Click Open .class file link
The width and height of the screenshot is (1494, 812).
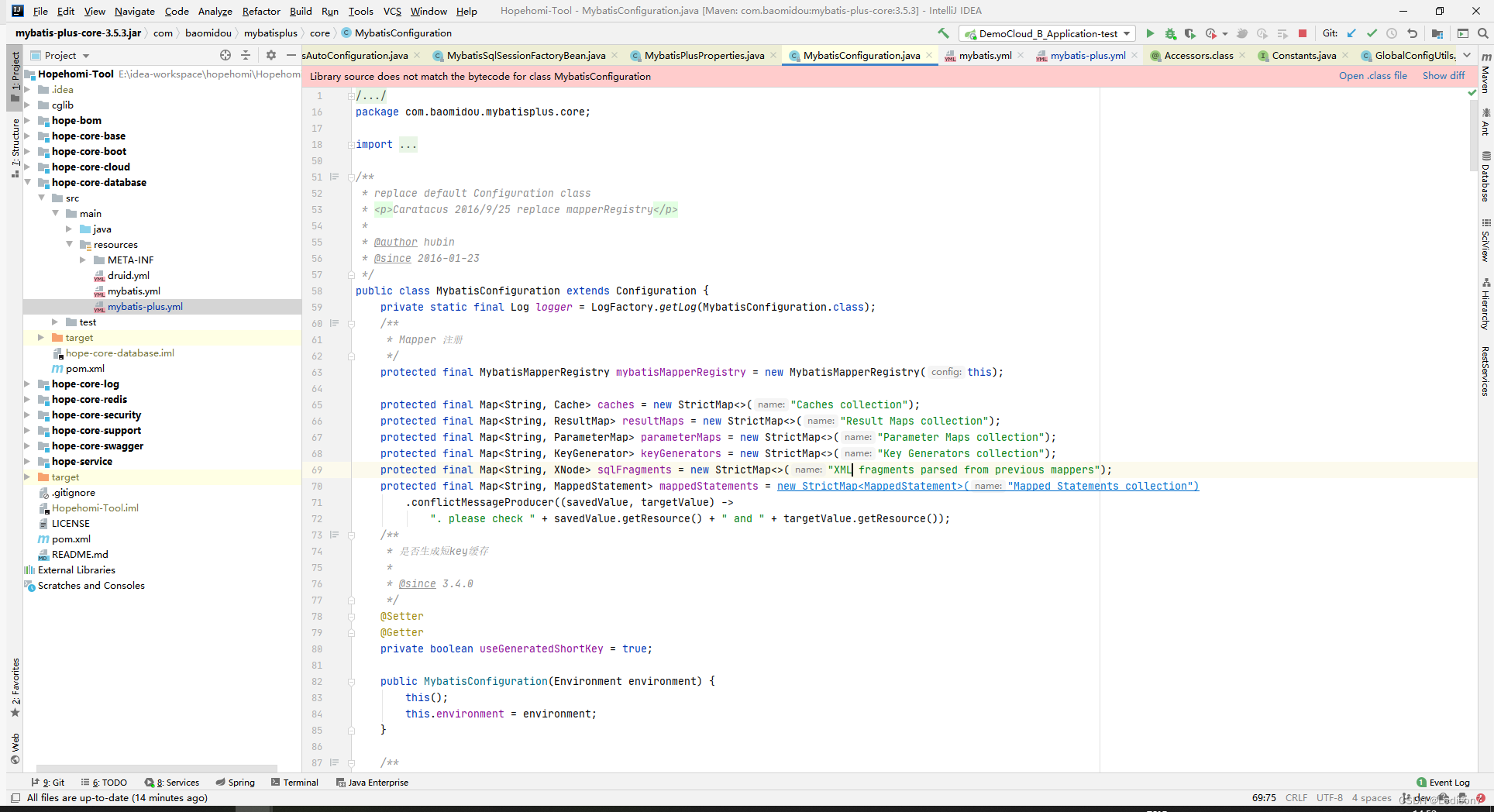[1372, 76]
